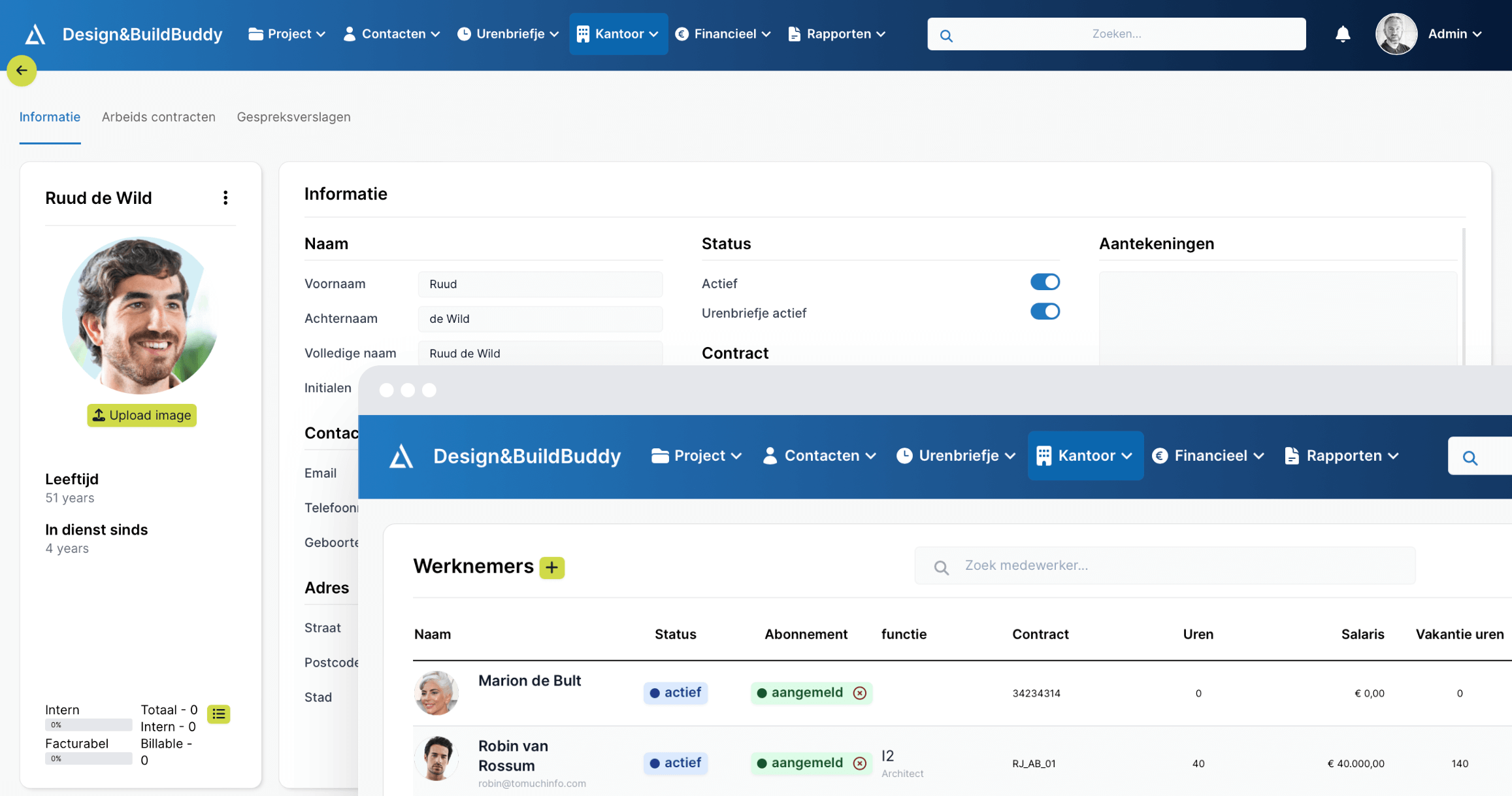Click Ruud de Wild's profile photo
Screen dimensions: 1512x796
[x=140, y=315]
